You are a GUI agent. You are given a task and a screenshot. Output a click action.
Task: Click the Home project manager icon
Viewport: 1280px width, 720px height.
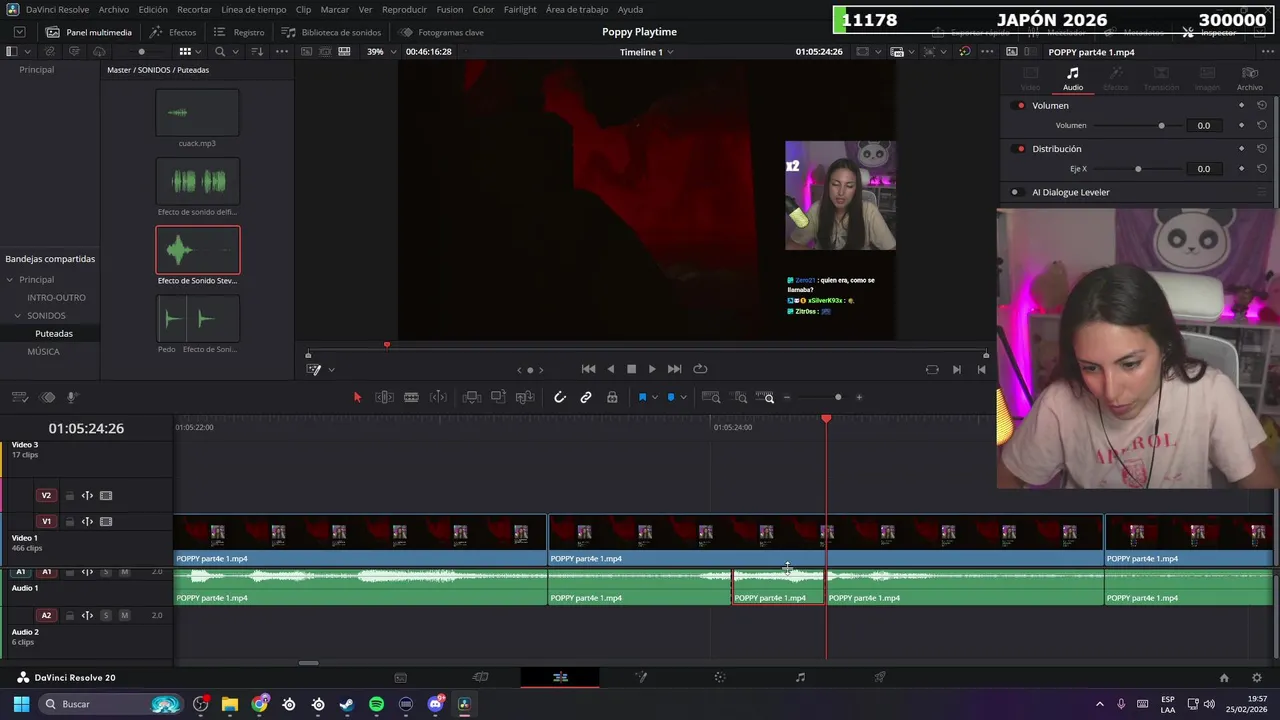[x=1224, y=677]
